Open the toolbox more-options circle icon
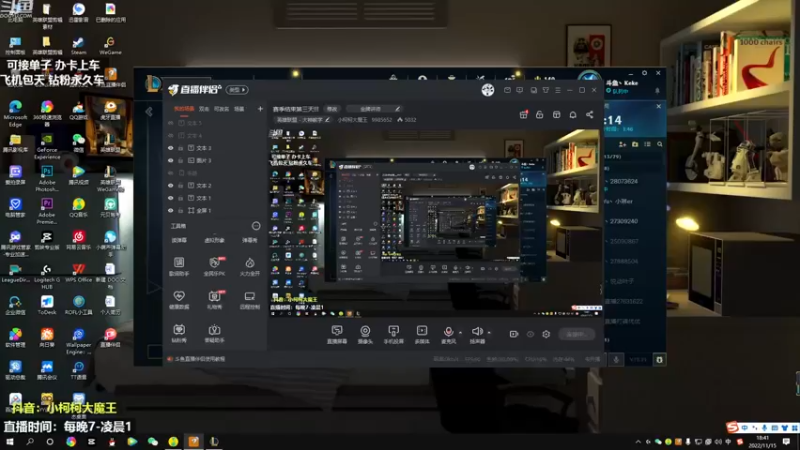 point(256,226)
